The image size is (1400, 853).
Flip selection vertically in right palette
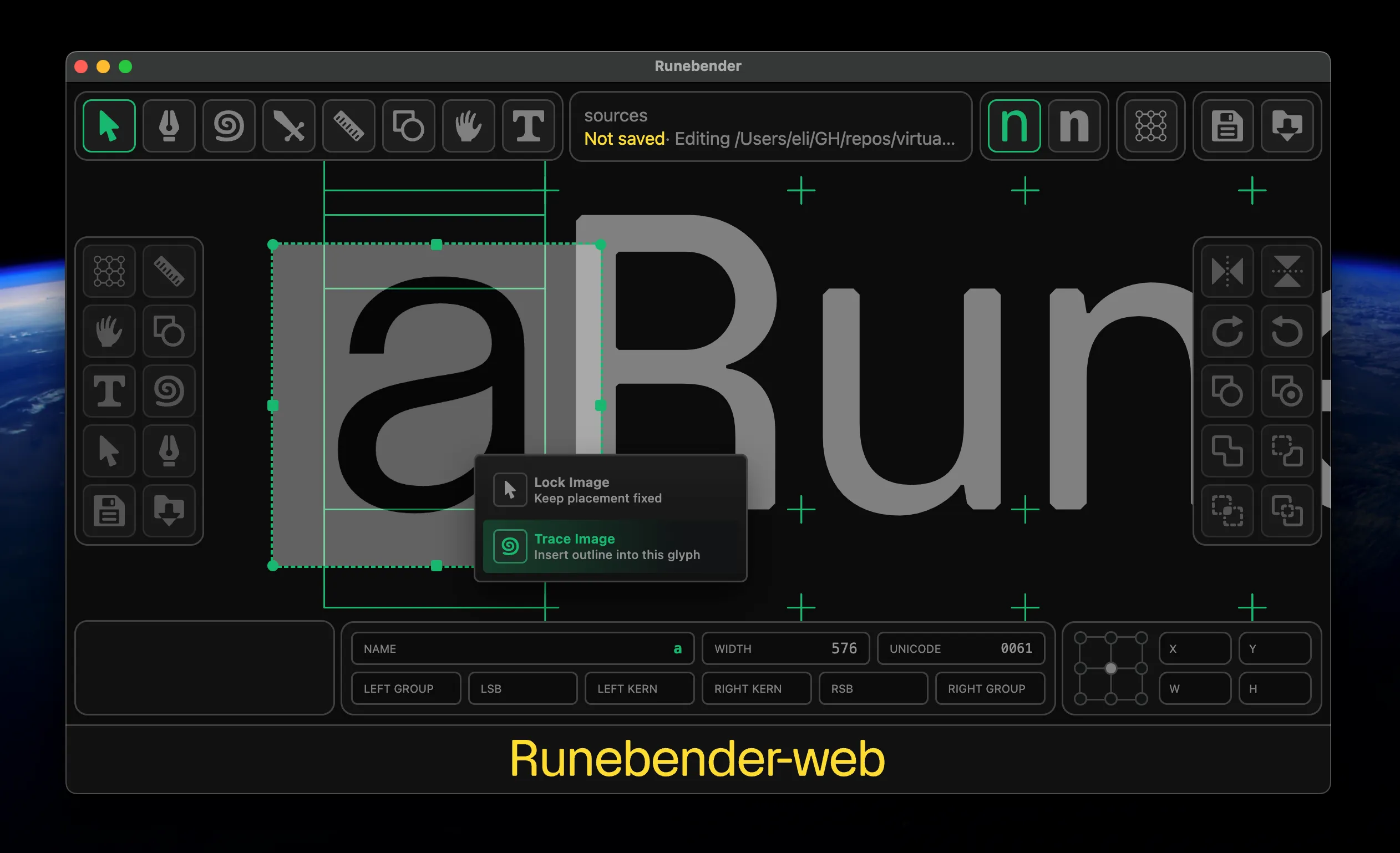point(1287,271)
